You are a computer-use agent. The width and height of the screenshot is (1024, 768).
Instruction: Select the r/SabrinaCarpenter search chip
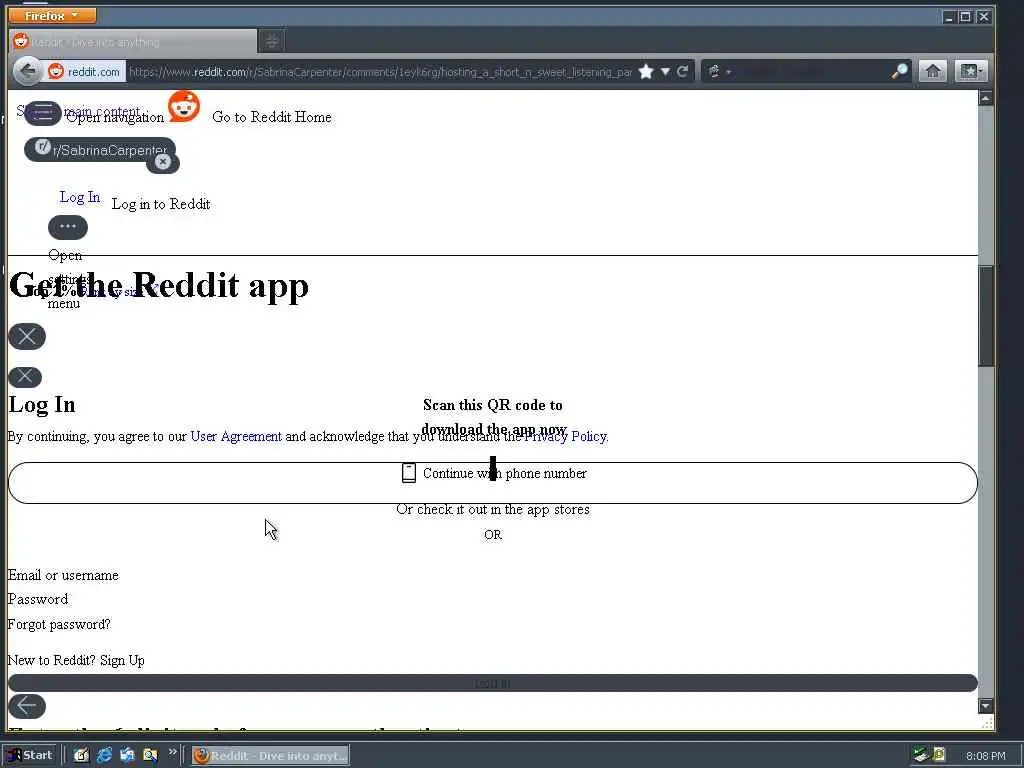(99, 150)
